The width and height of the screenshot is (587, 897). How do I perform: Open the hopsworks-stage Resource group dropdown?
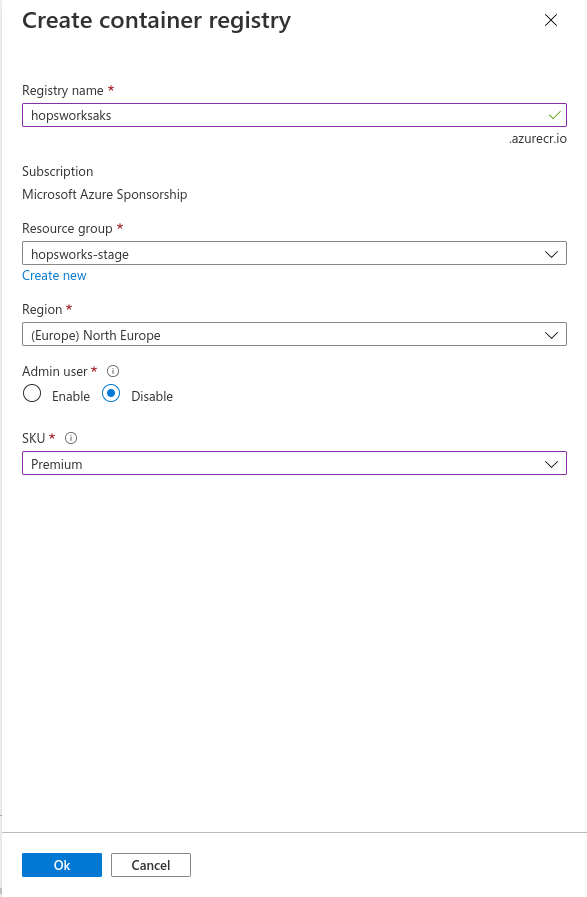pos(294,253)
